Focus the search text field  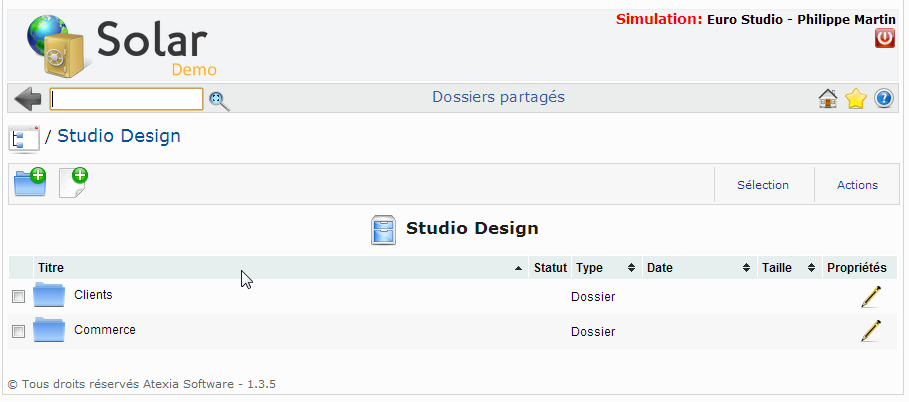pyautogui.click(x=126, y=99)
